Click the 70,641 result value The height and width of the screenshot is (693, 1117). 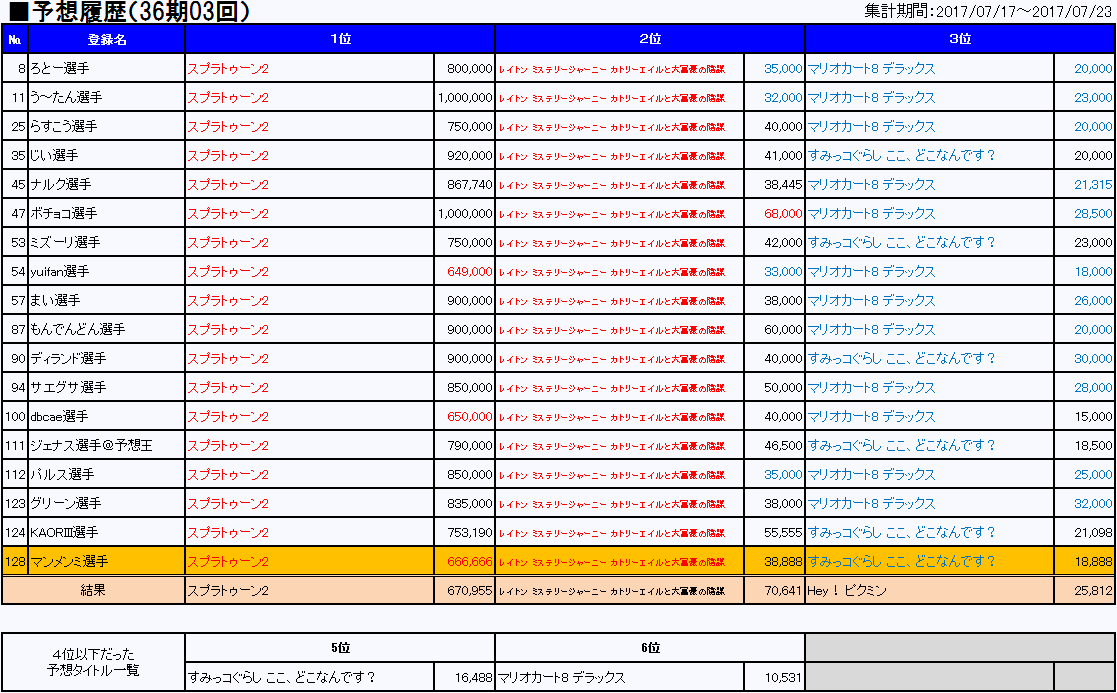(783, 590)
